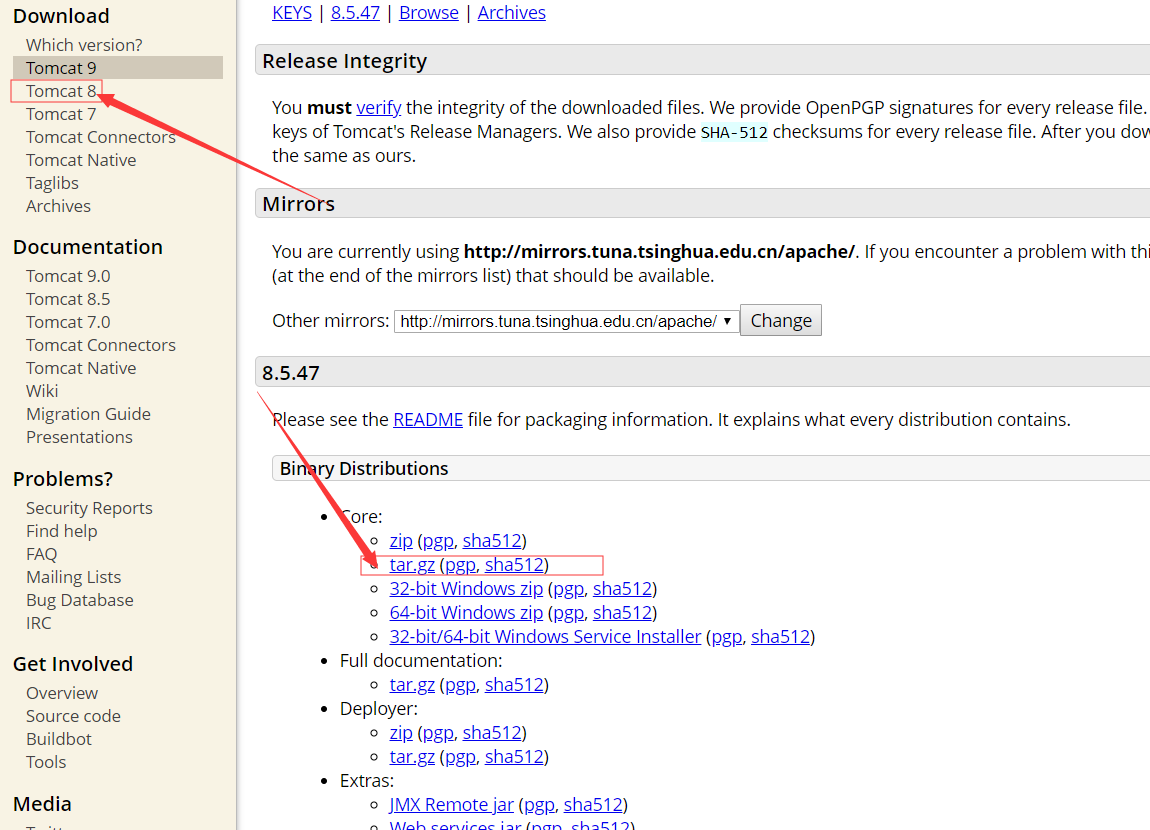The image size is (1150, 830).
Task: Open Tomcat 9.0 documentation
Action: pos(68,276)
